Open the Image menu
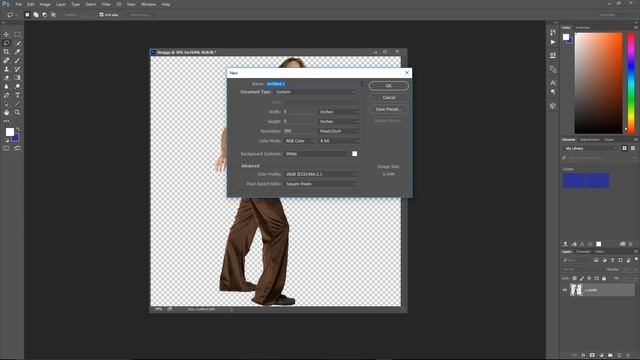The width and height of the screenshot is (640, 360). pyautogui.click(x=45, y=4)
